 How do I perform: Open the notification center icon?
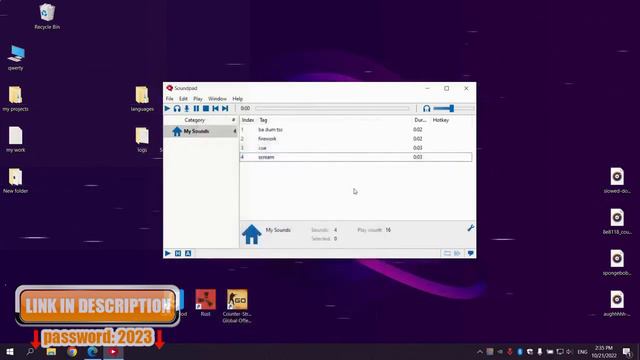coord(627,351)
